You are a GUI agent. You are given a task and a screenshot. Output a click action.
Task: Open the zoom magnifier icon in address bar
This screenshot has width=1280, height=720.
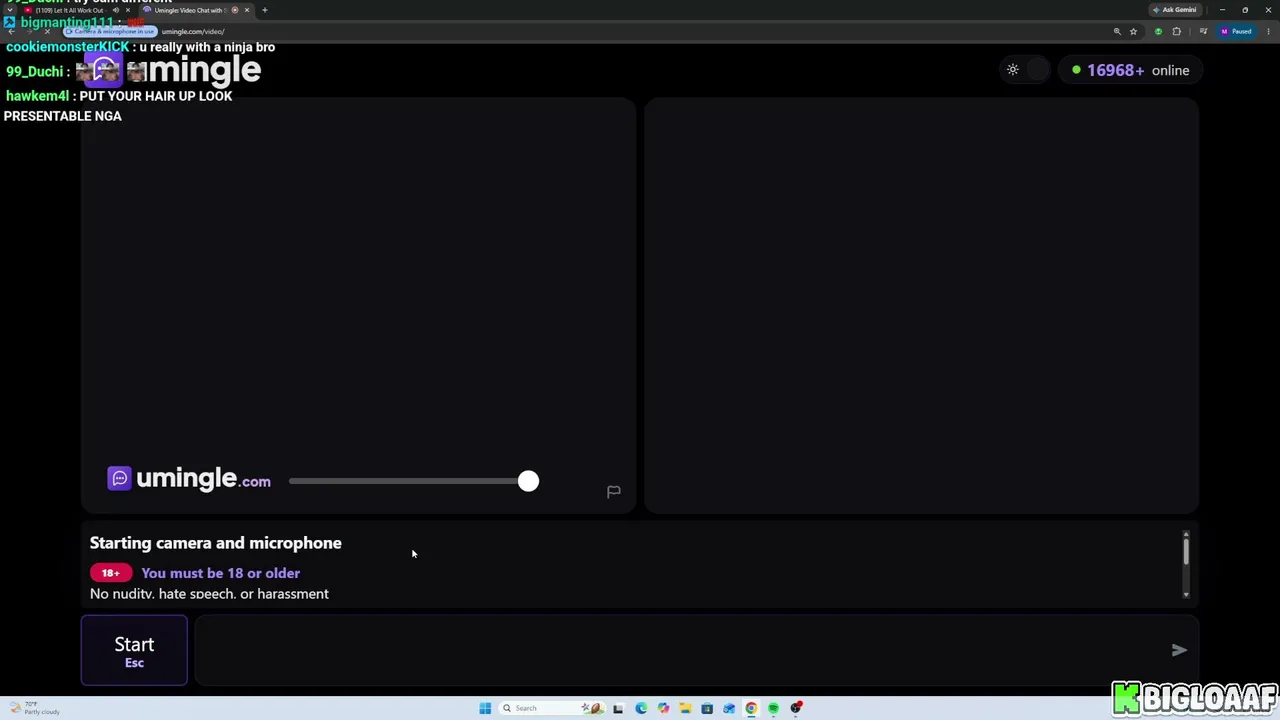tap(1117, 31)
